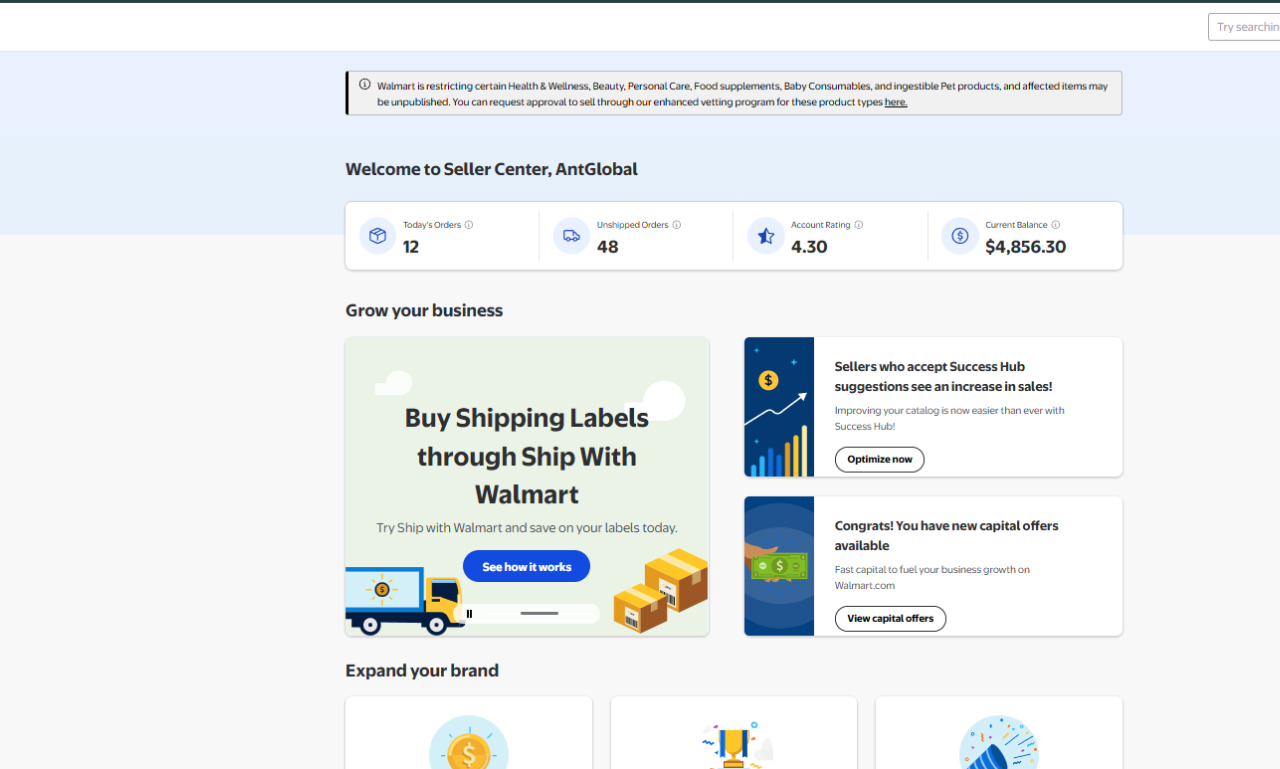
Task: Click the capital offers cash thumbnail
Action: [x=779, y=566]
